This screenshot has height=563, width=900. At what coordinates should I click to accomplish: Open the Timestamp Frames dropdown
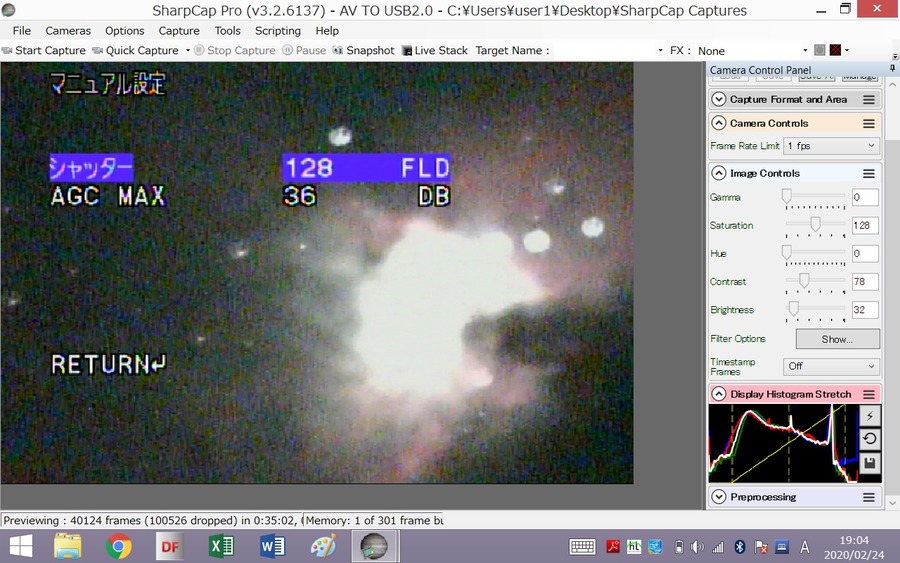(831, 366)
